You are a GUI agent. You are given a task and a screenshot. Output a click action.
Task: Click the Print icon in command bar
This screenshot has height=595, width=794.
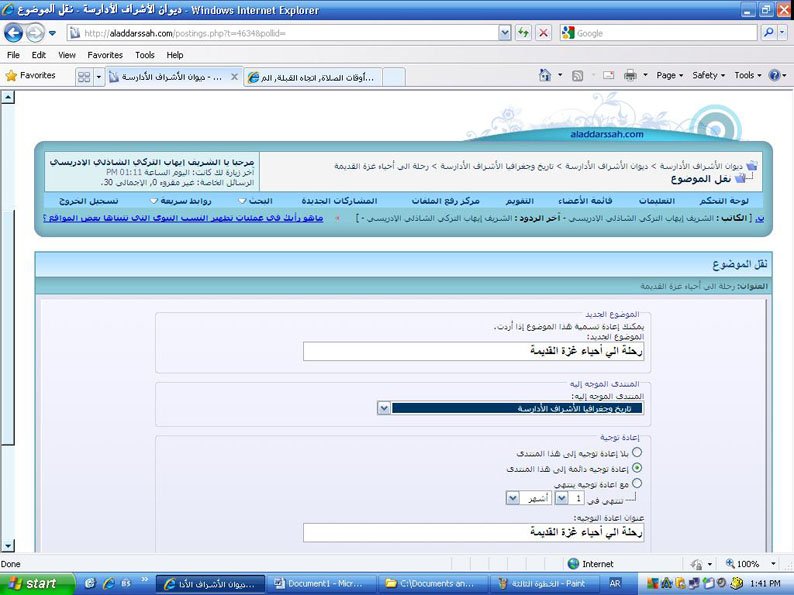[630, 75]
